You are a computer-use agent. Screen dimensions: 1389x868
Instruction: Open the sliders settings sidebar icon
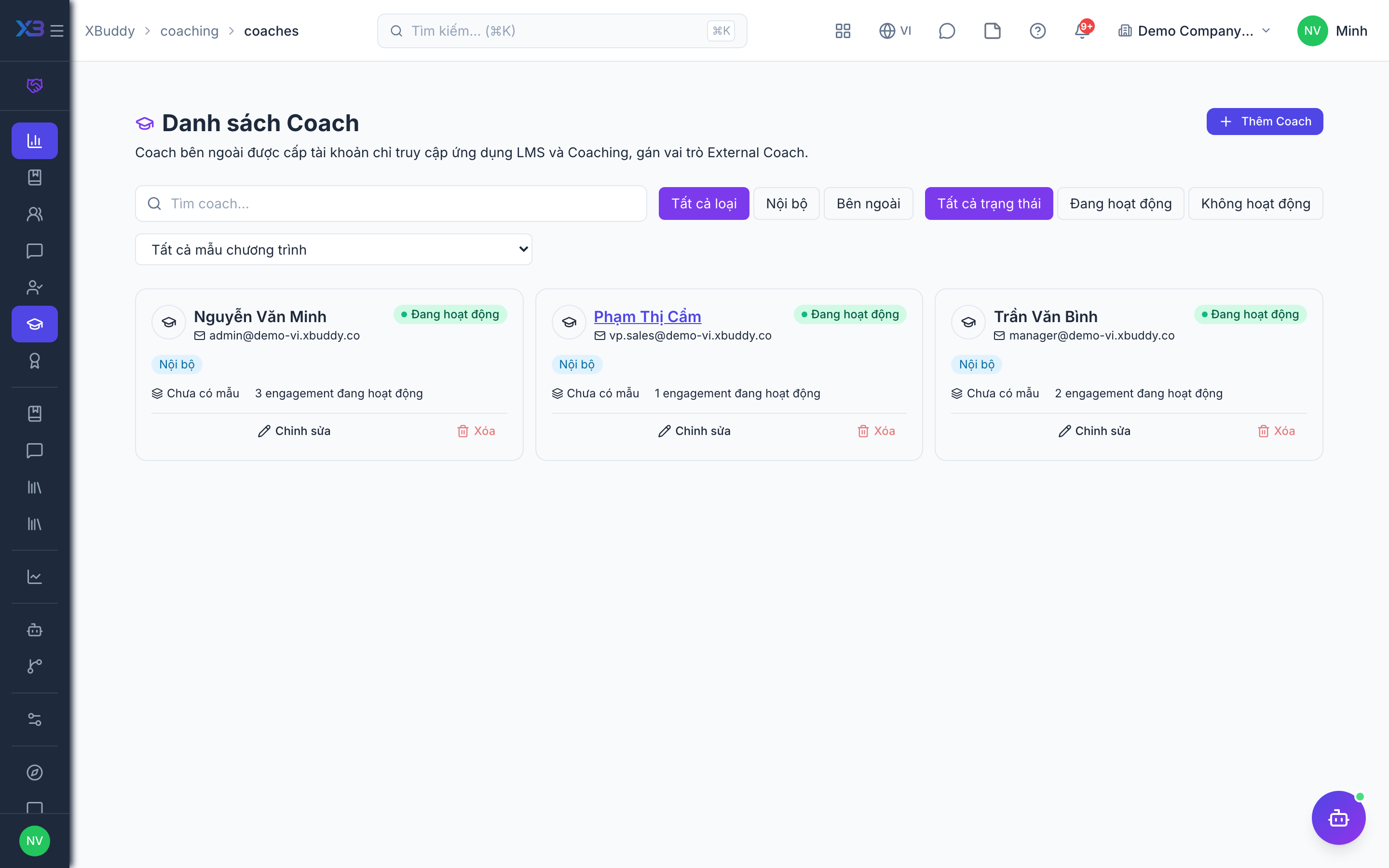[34, 719]
